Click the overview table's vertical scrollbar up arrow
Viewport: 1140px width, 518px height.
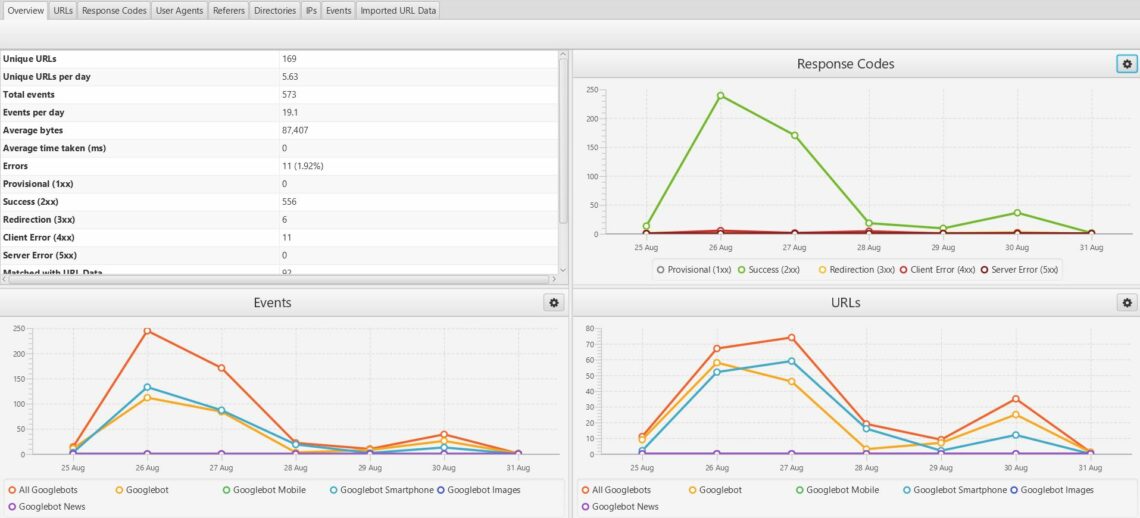[563, 55]
